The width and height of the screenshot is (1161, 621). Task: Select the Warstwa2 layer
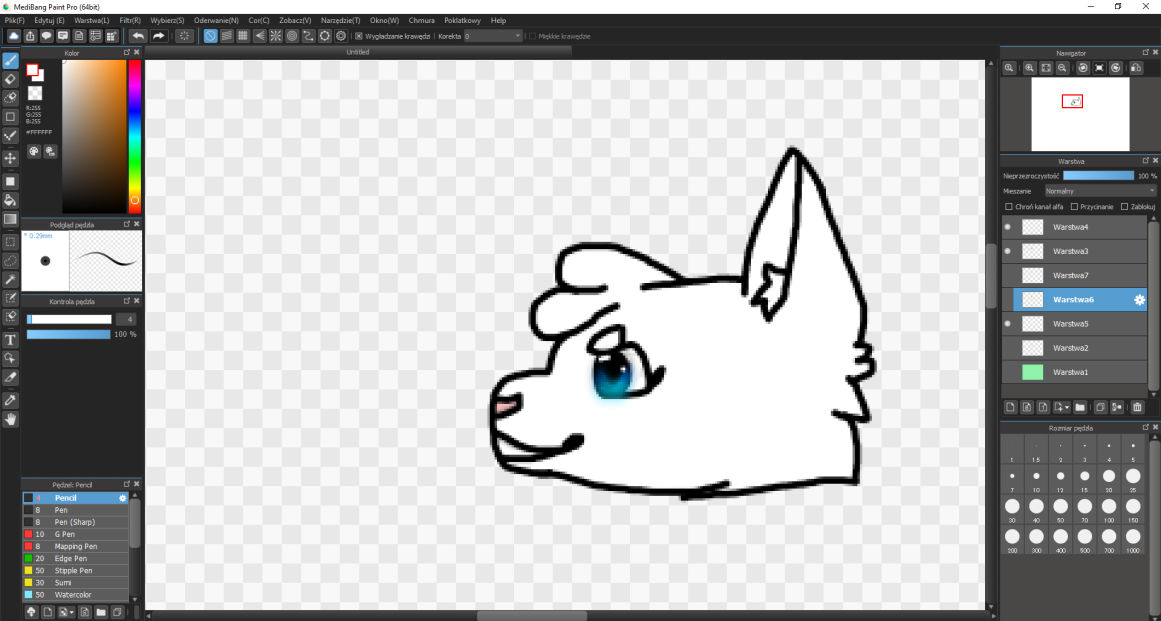[1074, 348]
